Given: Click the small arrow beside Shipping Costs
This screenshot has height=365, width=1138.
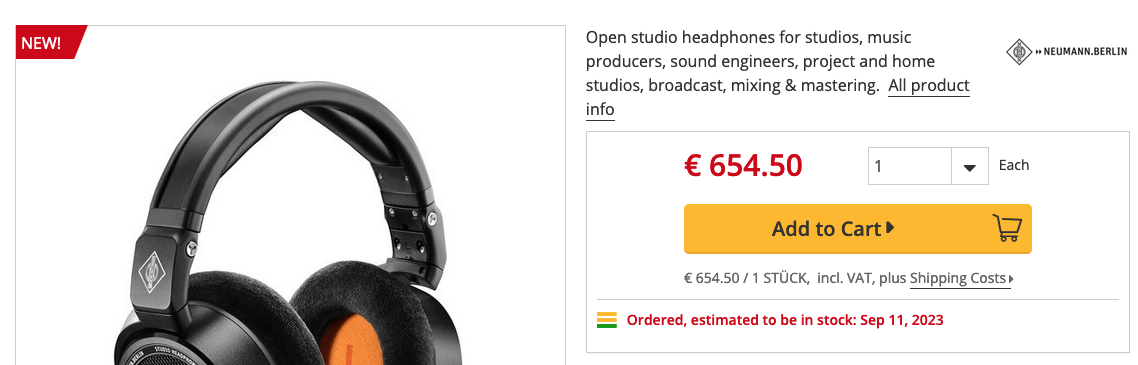Looking at the screenshot, I should click(x=1012, y=279).
